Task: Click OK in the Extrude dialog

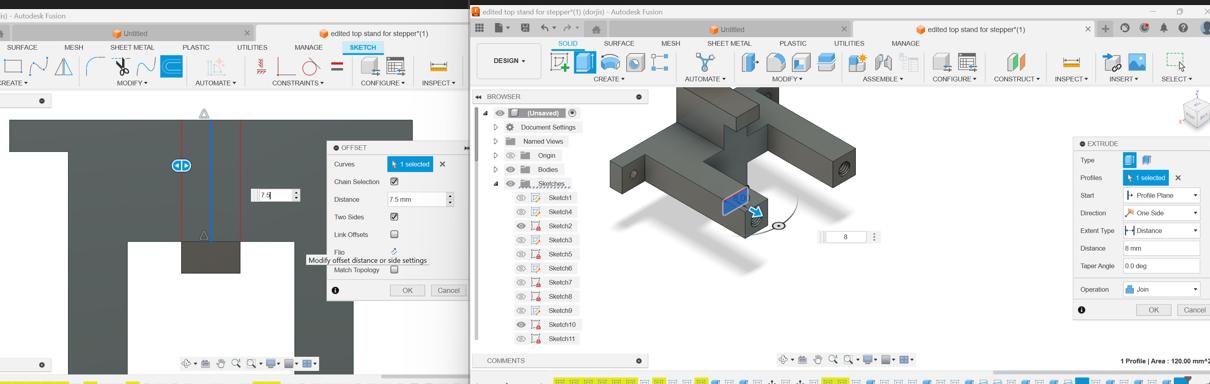Action: (x=1153, y=310)
